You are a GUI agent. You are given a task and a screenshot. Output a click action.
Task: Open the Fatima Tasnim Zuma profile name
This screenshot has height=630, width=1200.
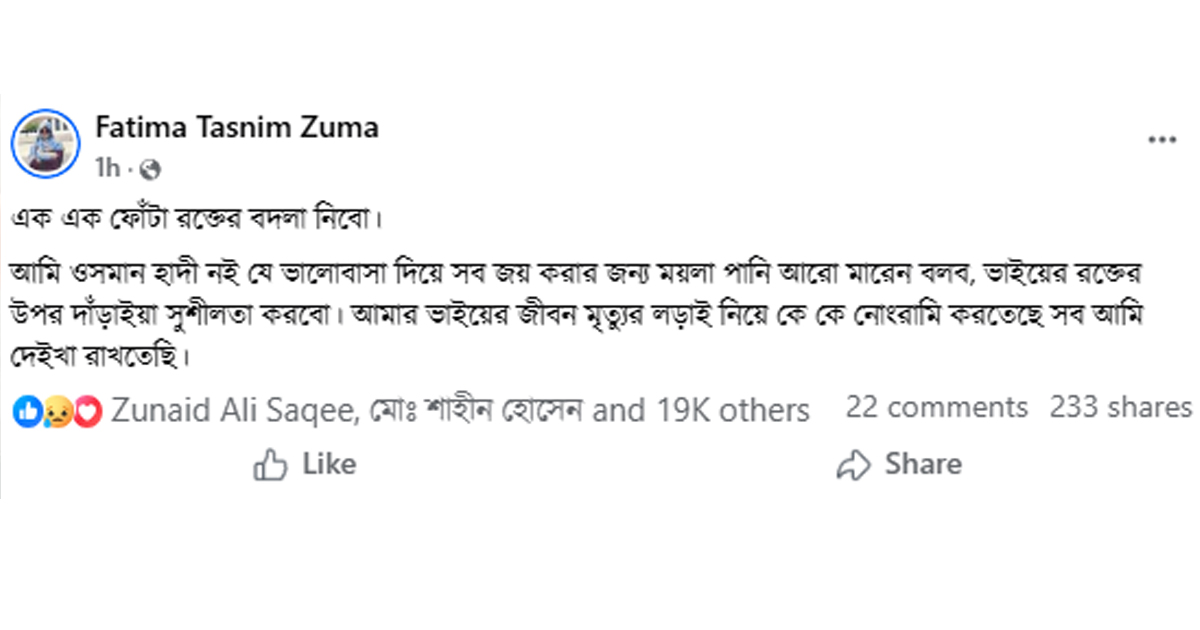(x=237, y=128)
